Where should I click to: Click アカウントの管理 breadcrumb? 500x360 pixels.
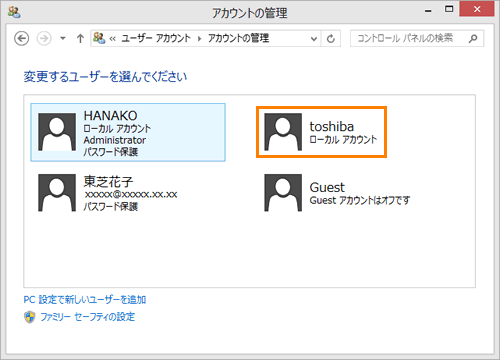pos(238,38)
